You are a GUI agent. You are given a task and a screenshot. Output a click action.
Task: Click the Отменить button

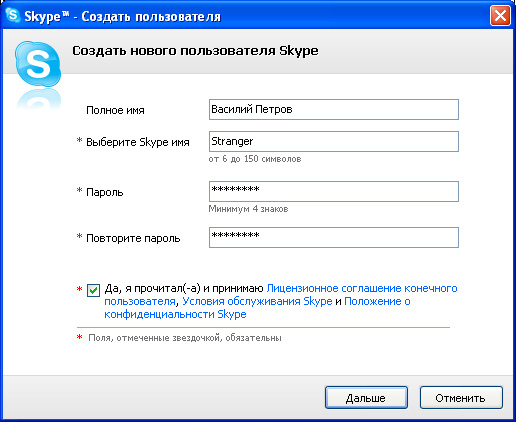(x=461, y=398)
